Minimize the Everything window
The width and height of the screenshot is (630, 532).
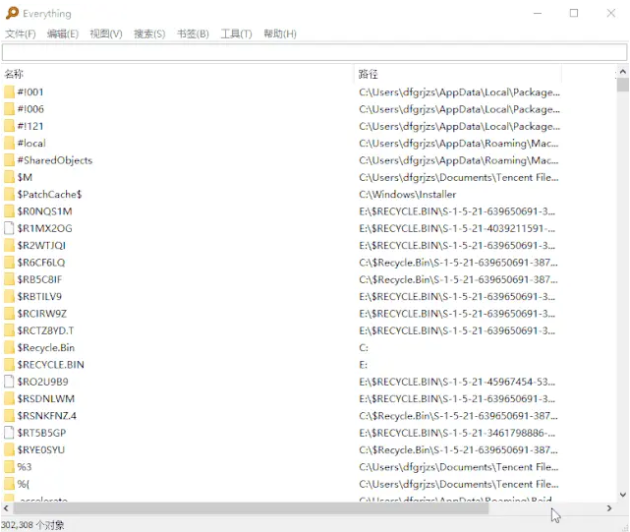(x=537, y=13)
